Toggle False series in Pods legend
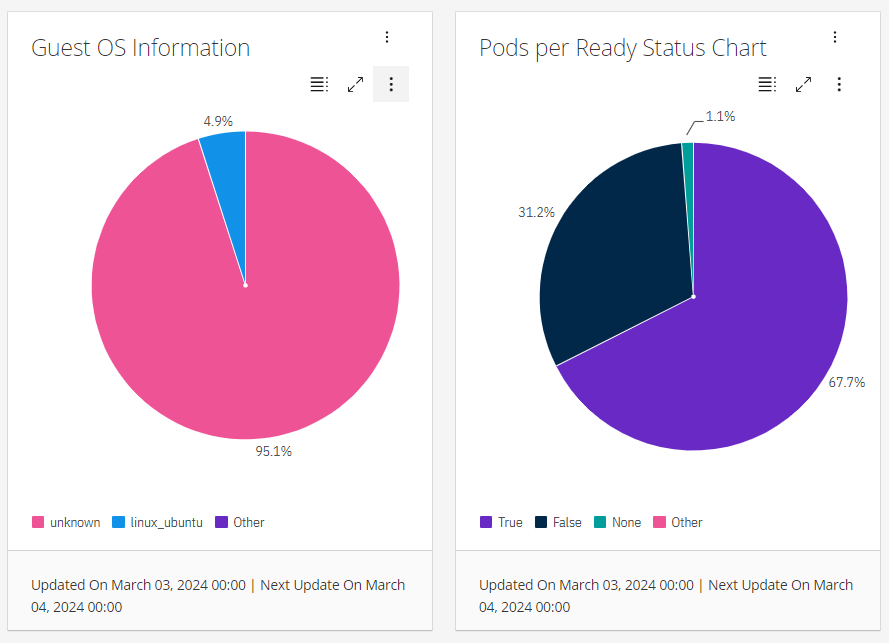Image resolution: width=889 pixels, height=643 pixels. (x=558, y=522)
